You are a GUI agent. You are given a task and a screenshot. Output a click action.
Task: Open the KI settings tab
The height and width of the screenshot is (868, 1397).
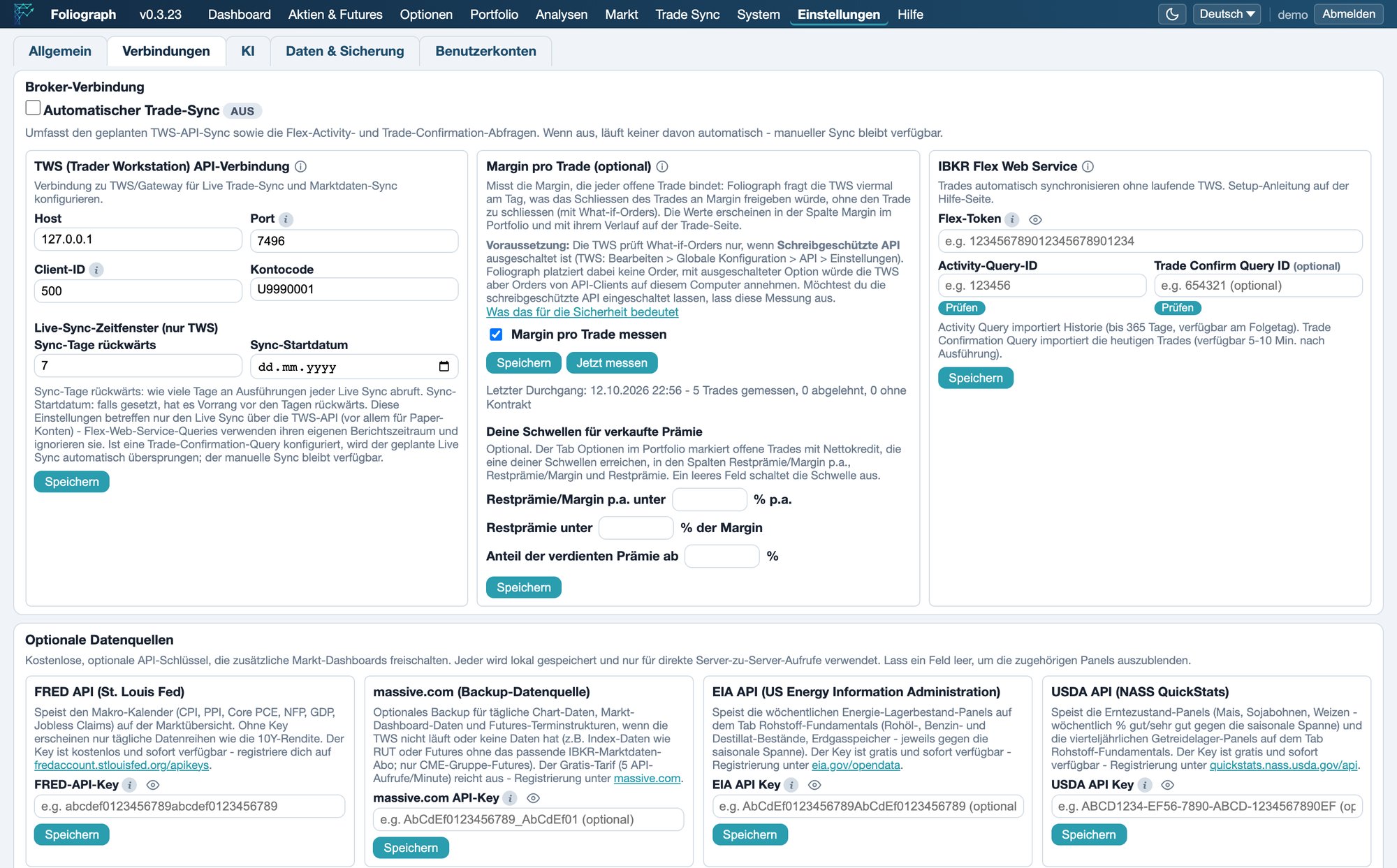click(248, 51)
